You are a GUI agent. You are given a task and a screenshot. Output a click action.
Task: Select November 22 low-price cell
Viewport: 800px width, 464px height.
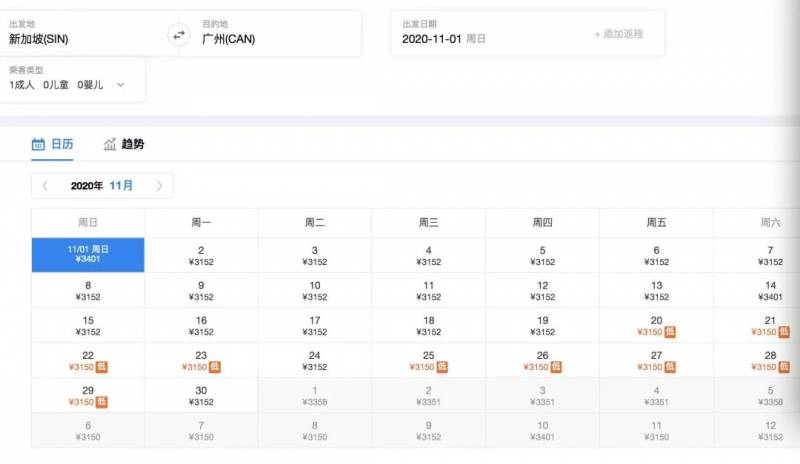point(88,360)
